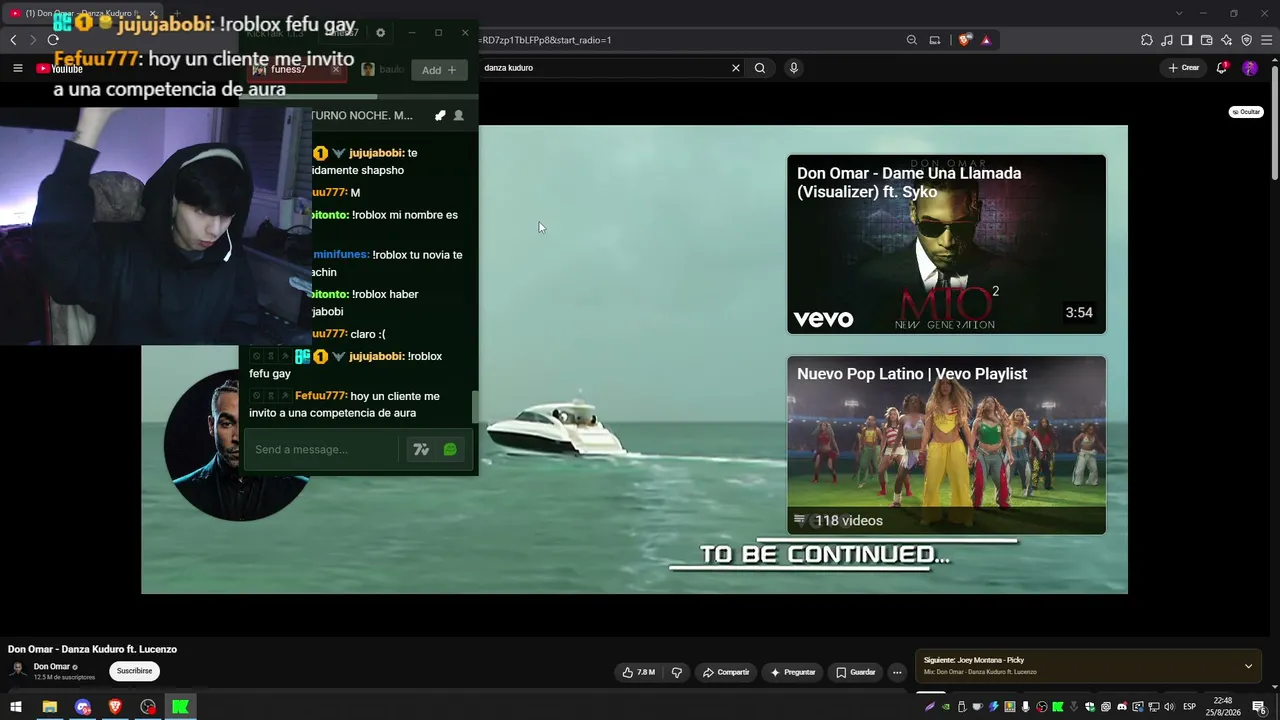Focus the YouTube search field
Image resolution: width=1280 pixels, height=720 pixels.
point(604,68)
